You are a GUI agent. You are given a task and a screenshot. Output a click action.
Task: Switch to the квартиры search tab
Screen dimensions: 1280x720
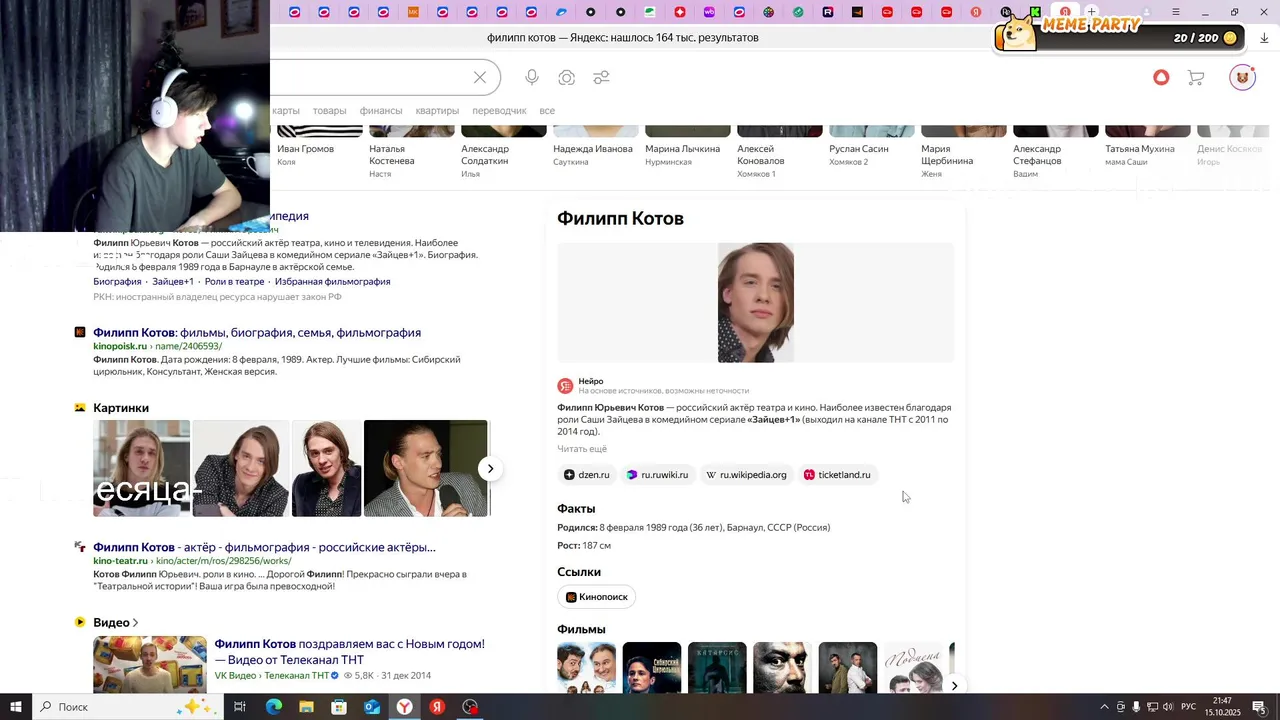(437, 111)
